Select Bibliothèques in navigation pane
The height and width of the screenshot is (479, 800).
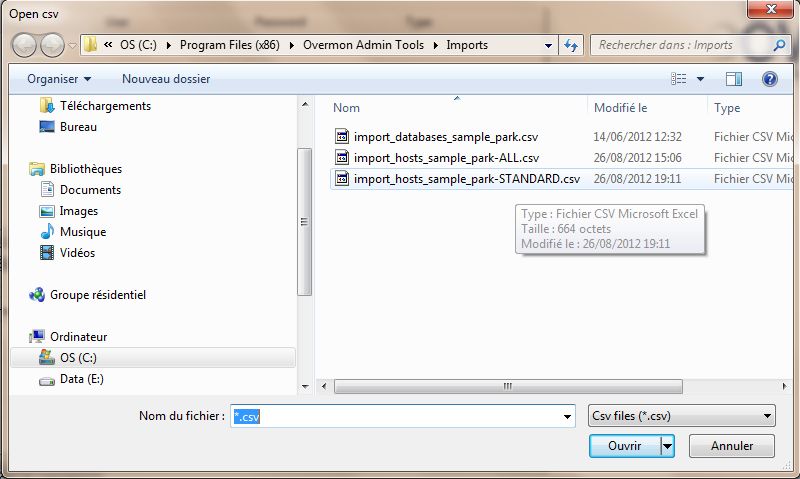86,169
